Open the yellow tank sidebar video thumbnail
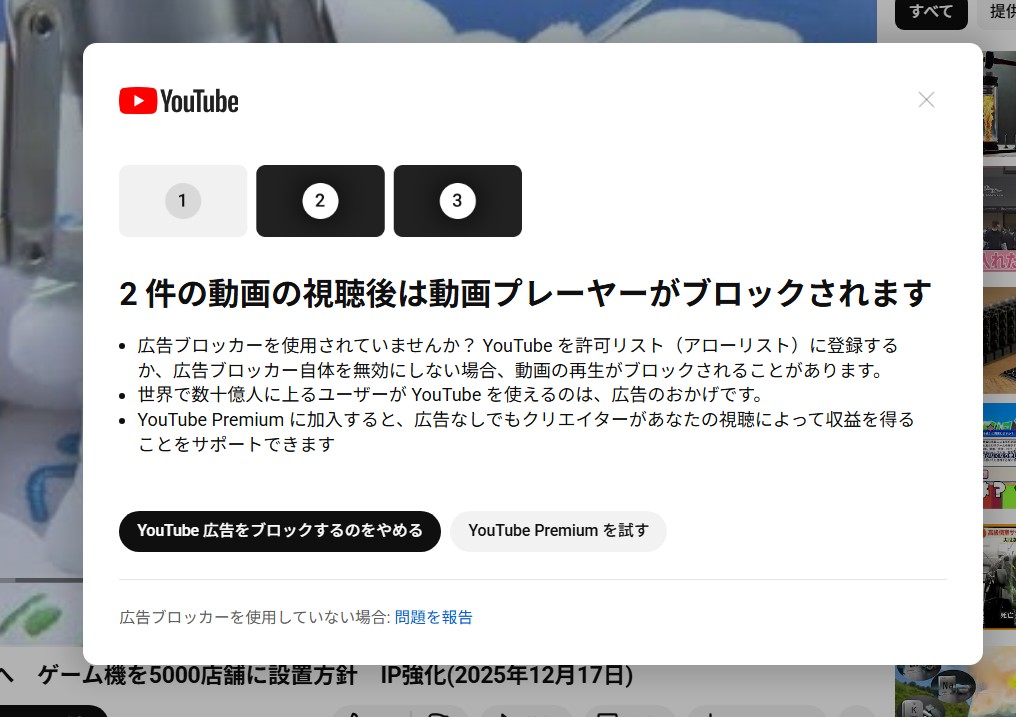This screenshot has height=717, width=1016. coord(999,100)
